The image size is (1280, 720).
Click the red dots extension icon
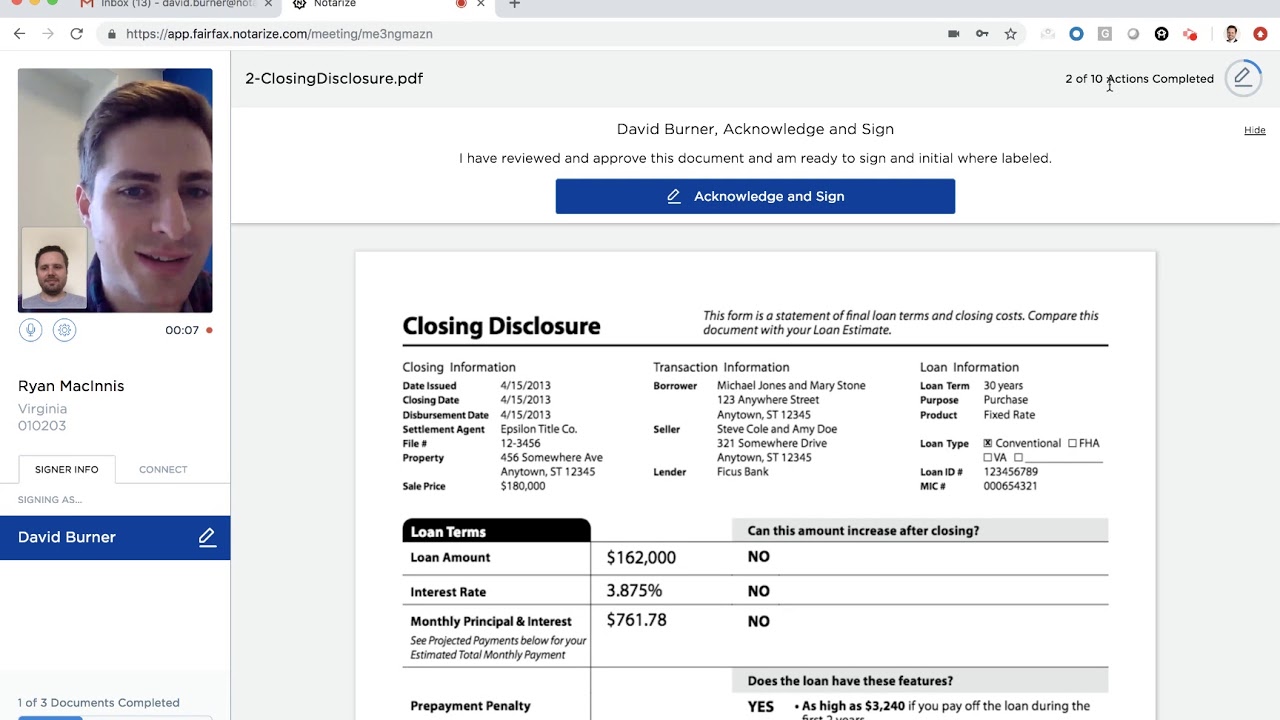click(x=1190, y=34)
